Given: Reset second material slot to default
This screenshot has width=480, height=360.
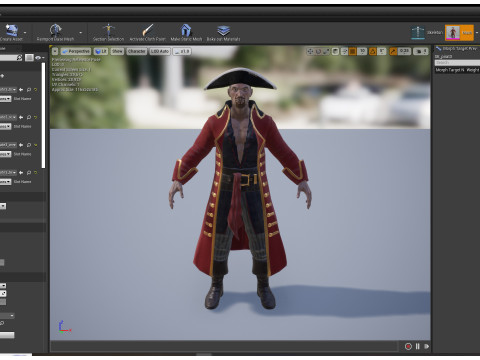Looking at the screenshot, I should pos(36,117).
